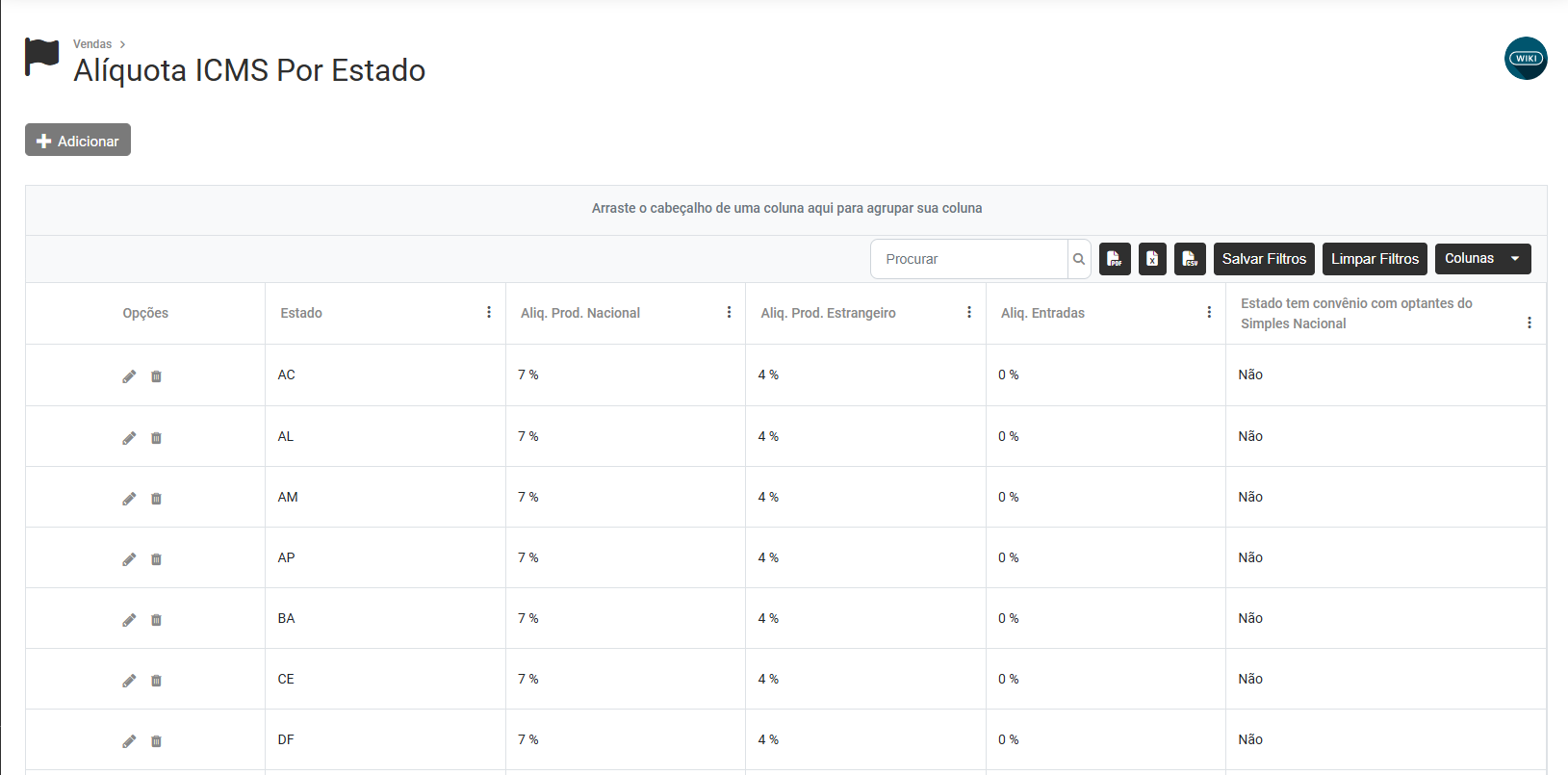Open the Colunas dropdown
1568x775 pixels.
[x=1482, y=259]
